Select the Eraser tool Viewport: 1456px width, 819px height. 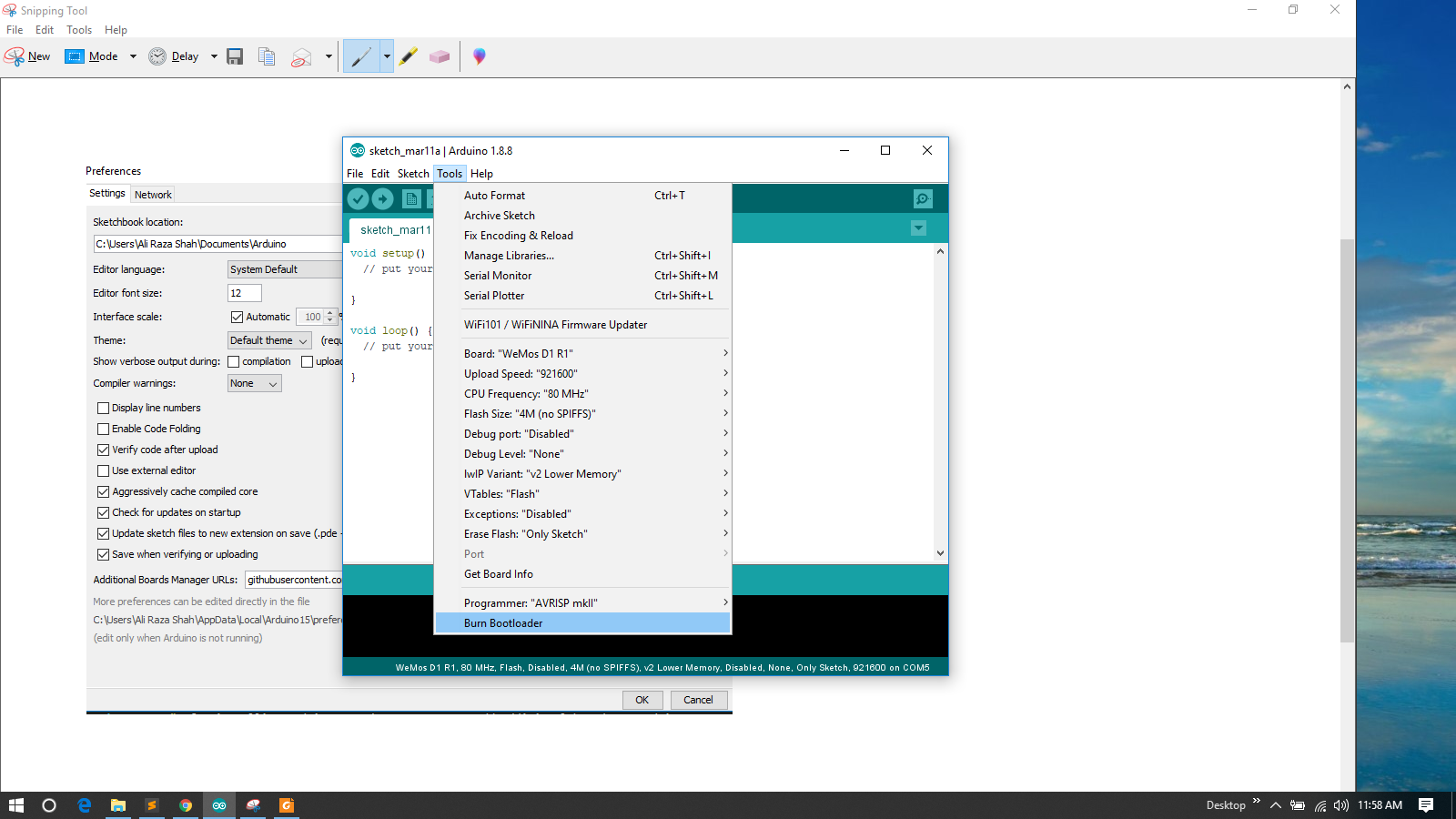pos(440,56)
